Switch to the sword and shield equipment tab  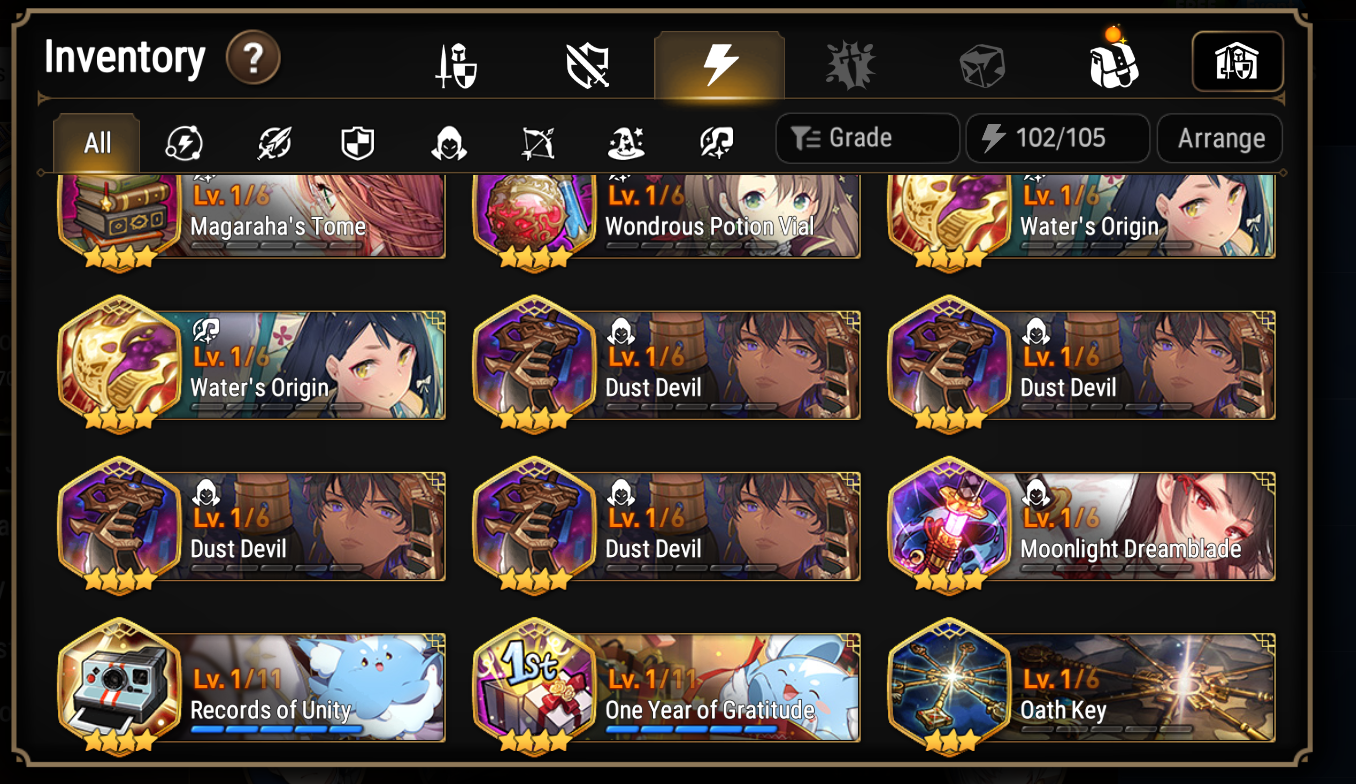[x=456, y=67]
